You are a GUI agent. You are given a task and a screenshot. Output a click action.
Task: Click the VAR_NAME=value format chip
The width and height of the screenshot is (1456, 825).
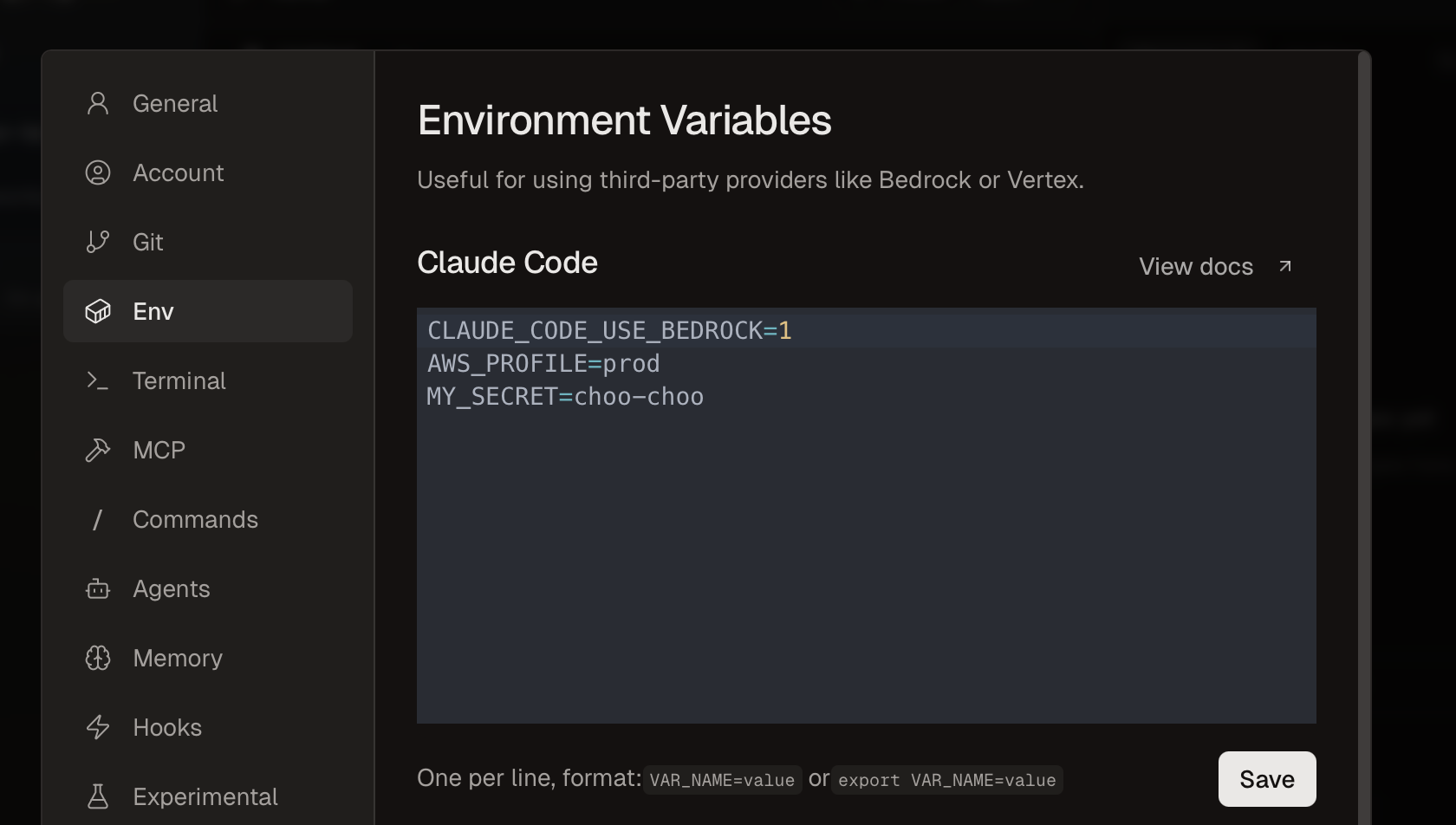tap(722, 779)
